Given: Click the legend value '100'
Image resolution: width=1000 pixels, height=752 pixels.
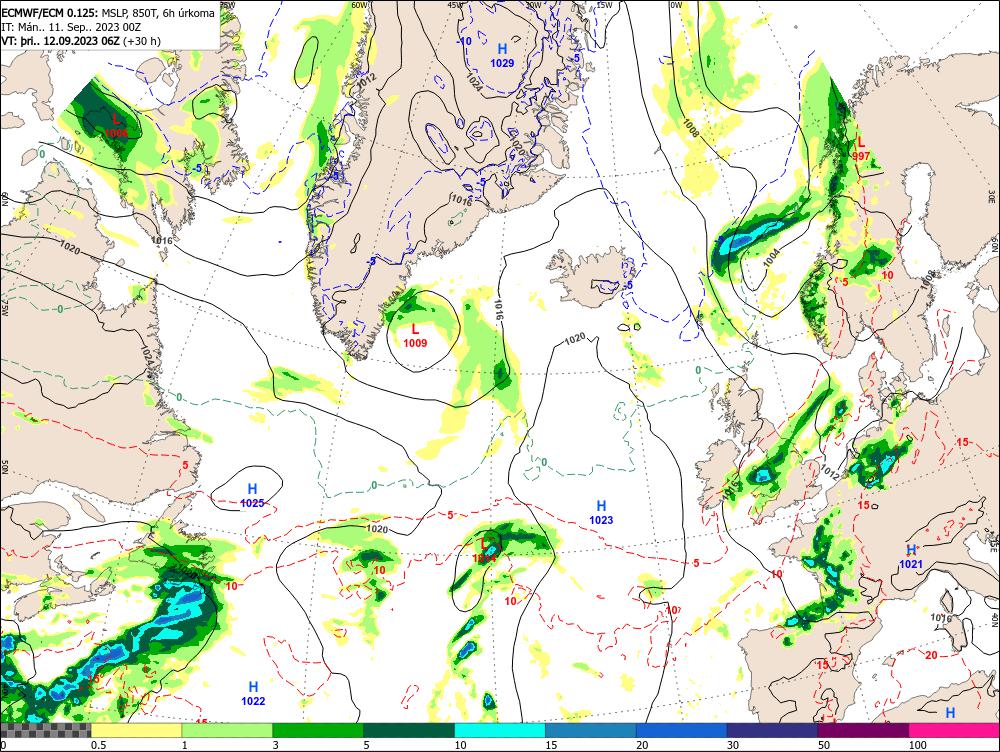Looking at the screenshot, I should tap(917, 745).
